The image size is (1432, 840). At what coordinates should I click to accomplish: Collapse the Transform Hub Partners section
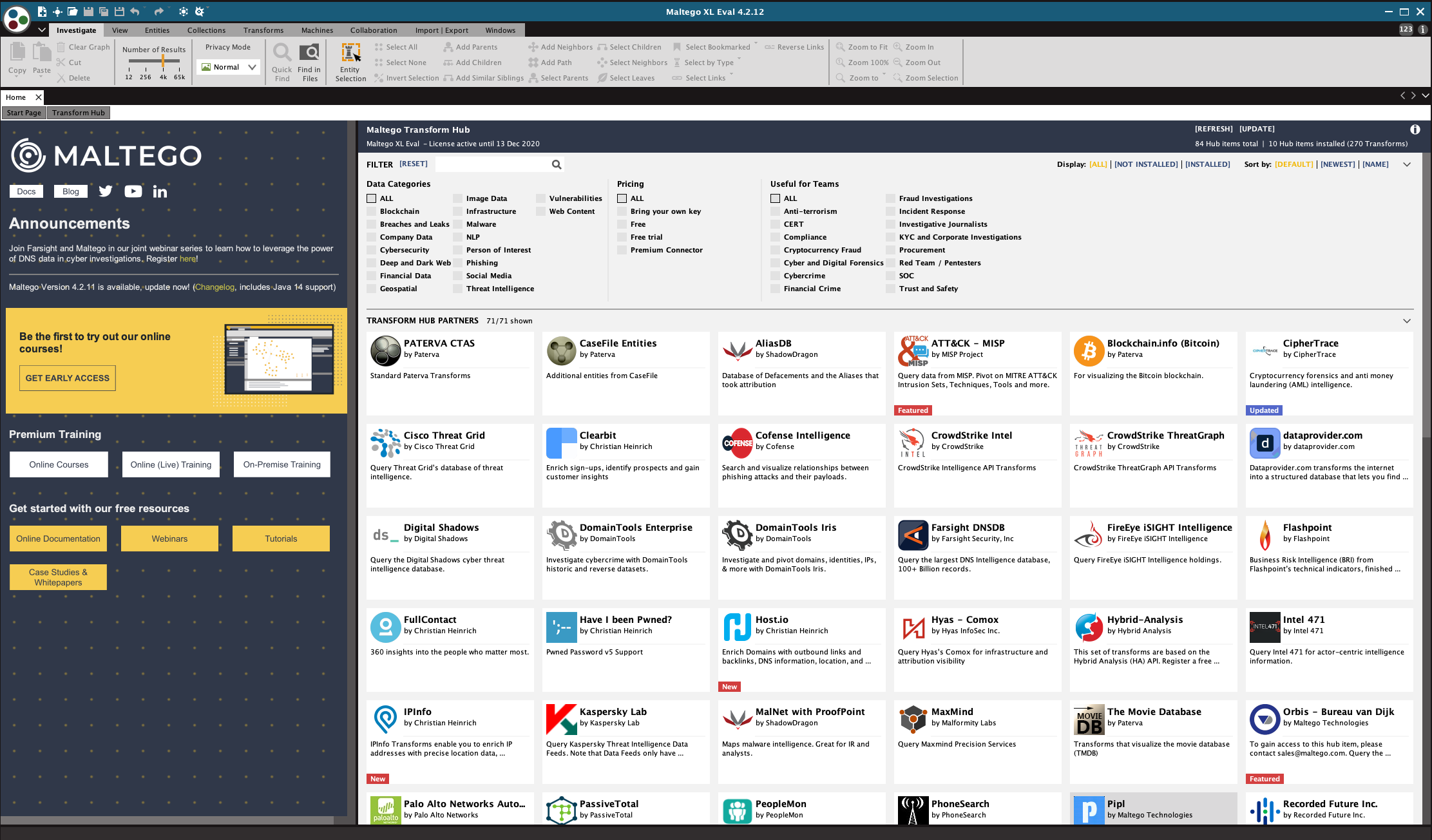click(x=1407, y=321)
